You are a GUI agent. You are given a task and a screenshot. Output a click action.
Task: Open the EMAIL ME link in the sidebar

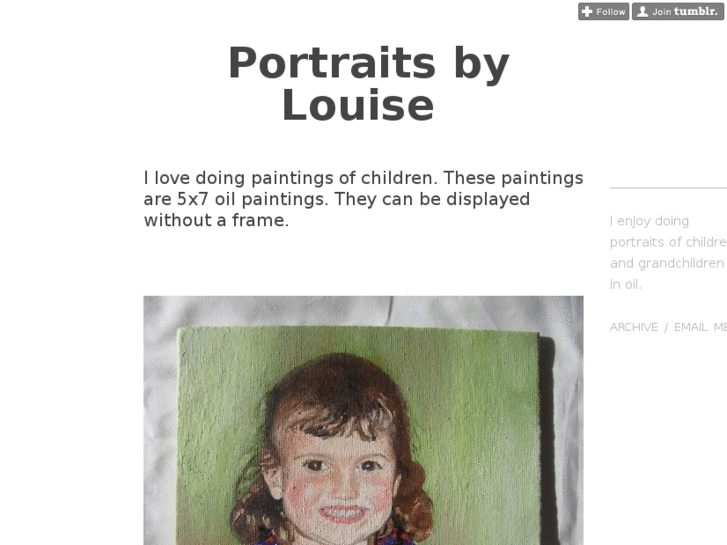click(700, 327)
